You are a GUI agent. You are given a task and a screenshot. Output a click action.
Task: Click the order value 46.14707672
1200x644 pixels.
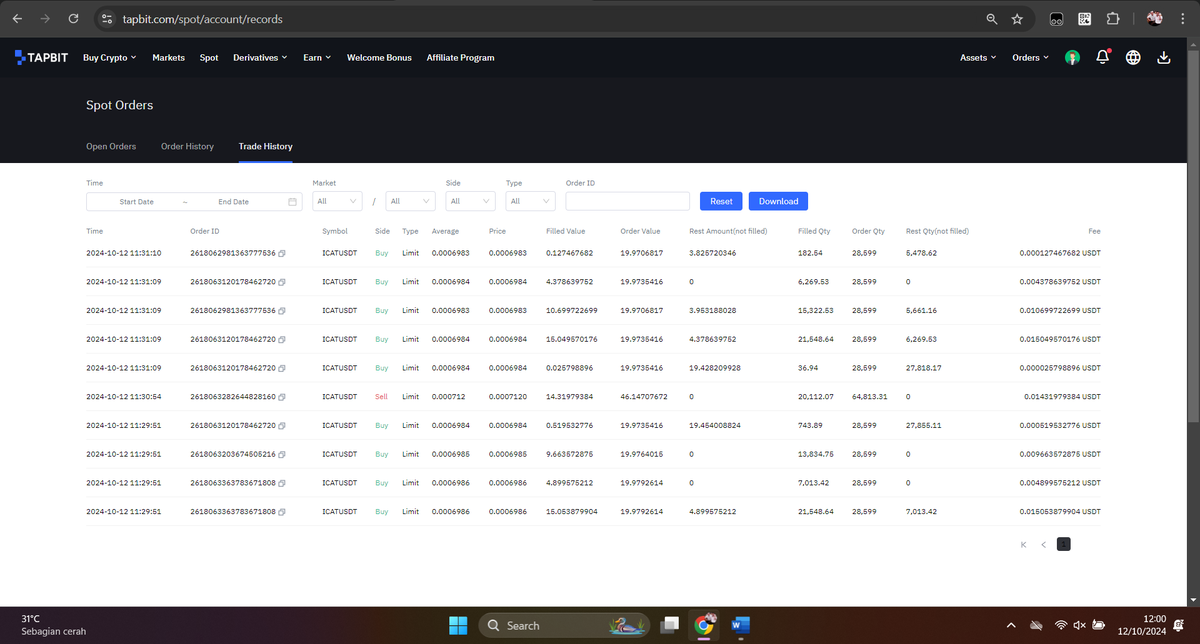(643, 397)
